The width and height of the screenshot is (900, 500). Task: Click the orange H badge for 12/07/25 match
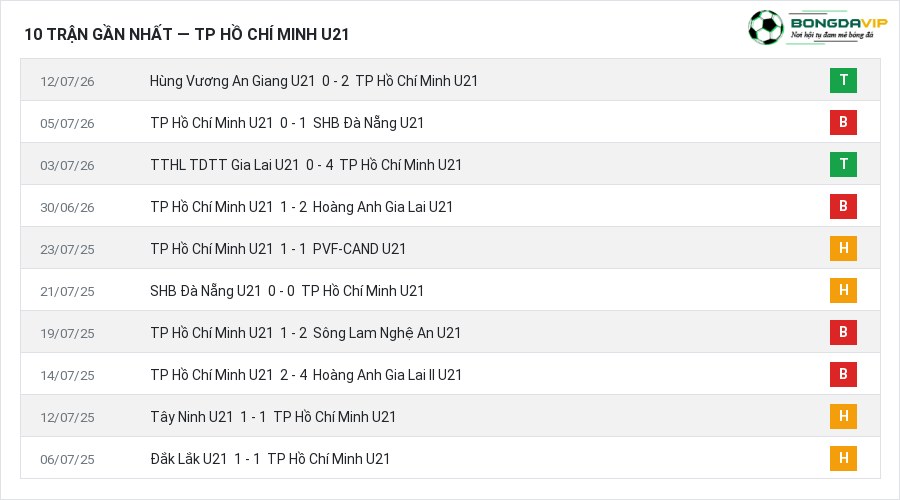click(843, 416)
